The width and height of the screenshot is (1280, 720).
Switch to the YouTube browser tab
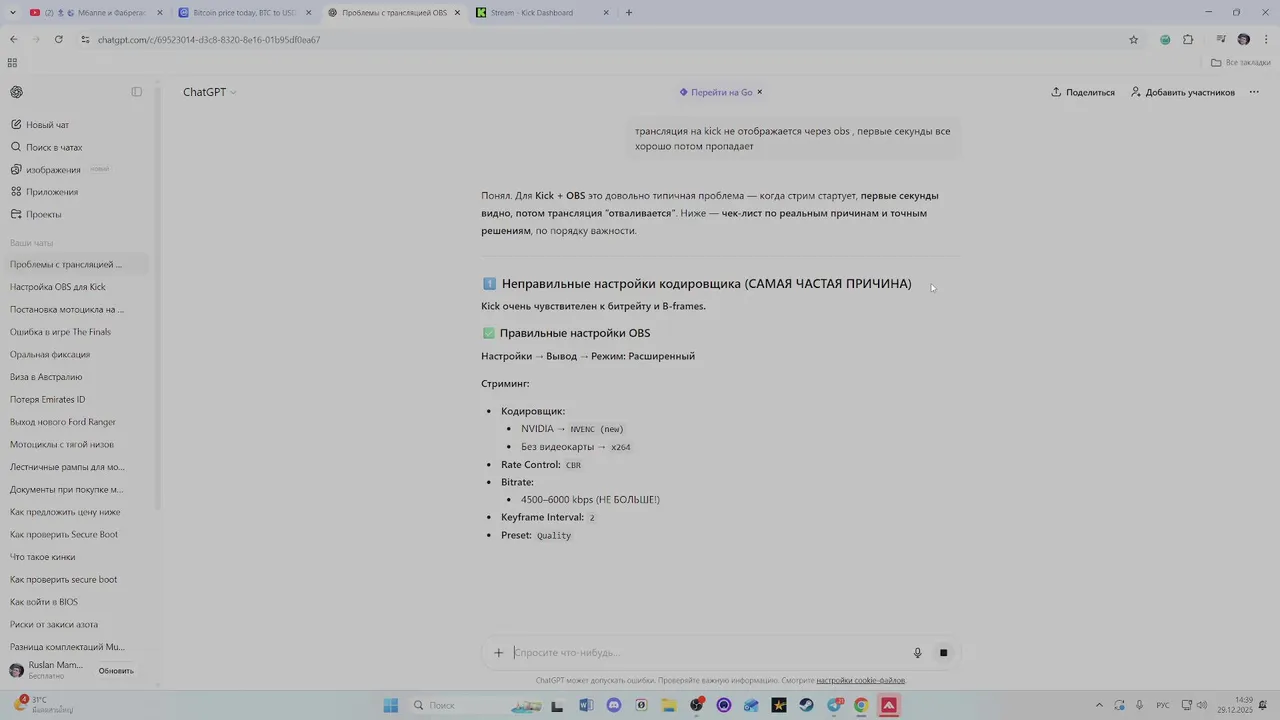96,13
